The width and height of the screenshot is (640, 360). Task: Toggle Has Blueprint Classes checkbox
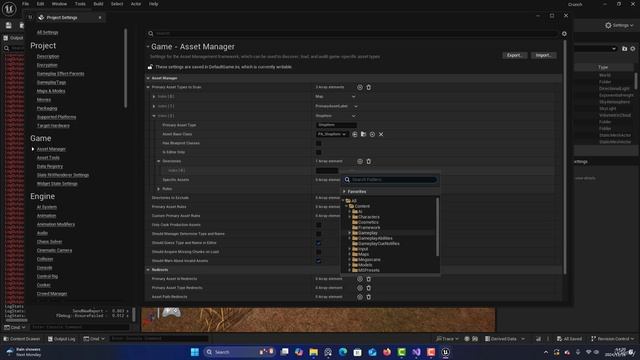click(x=318, y=143)
